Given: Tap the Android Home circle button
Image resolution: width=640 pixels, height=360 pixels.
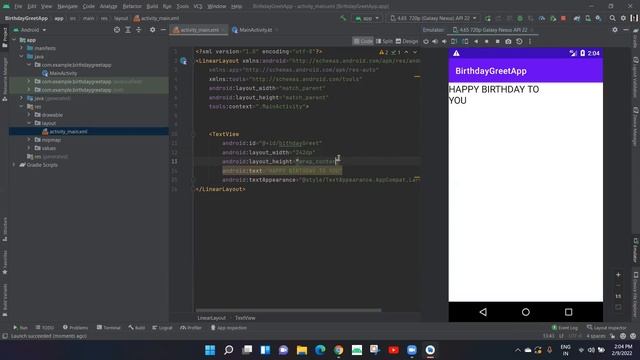Looking at the screenshot, I should click(526, 312).
